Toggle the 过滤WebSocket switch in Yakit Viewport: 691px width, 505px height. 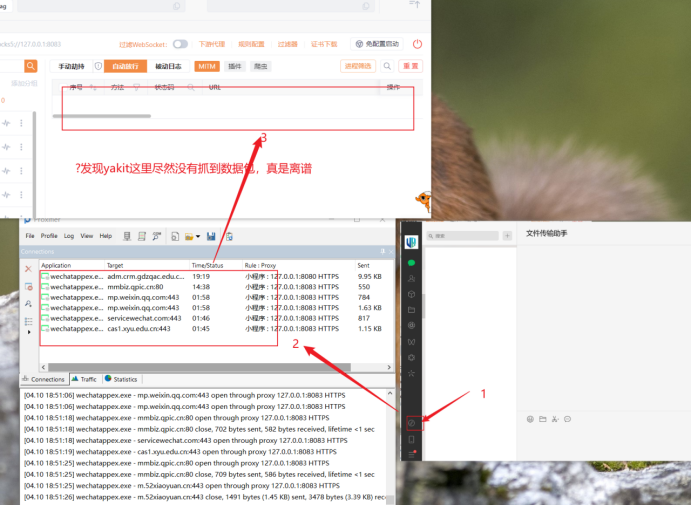click(x=180, y=44)
